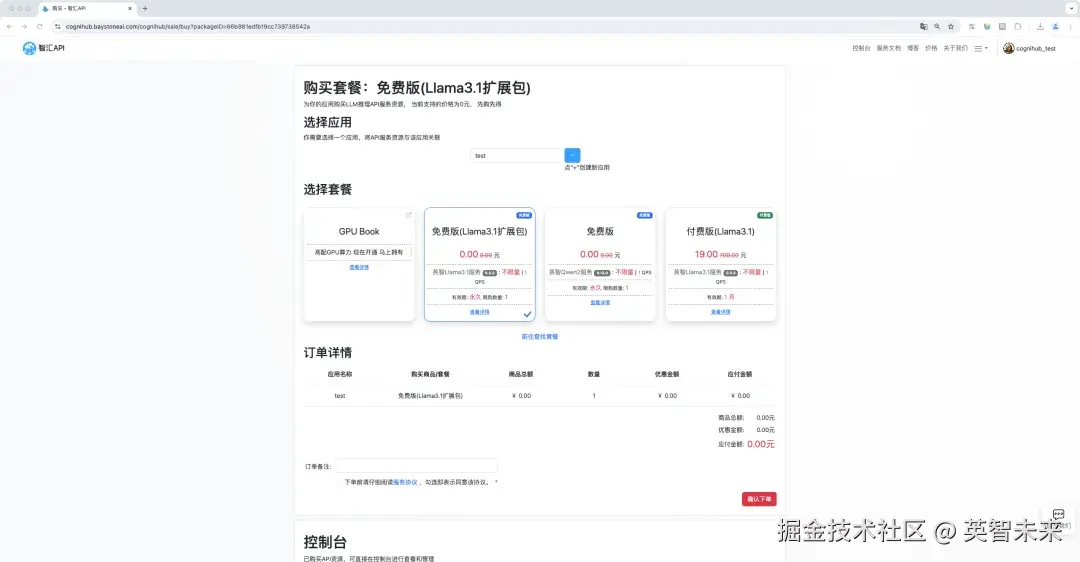The width and height of the screenshot is (1080, 562).
Task: Close the 购买 - 智汇API browser tab
Action: pyautogui.click(x=129, y=8)
